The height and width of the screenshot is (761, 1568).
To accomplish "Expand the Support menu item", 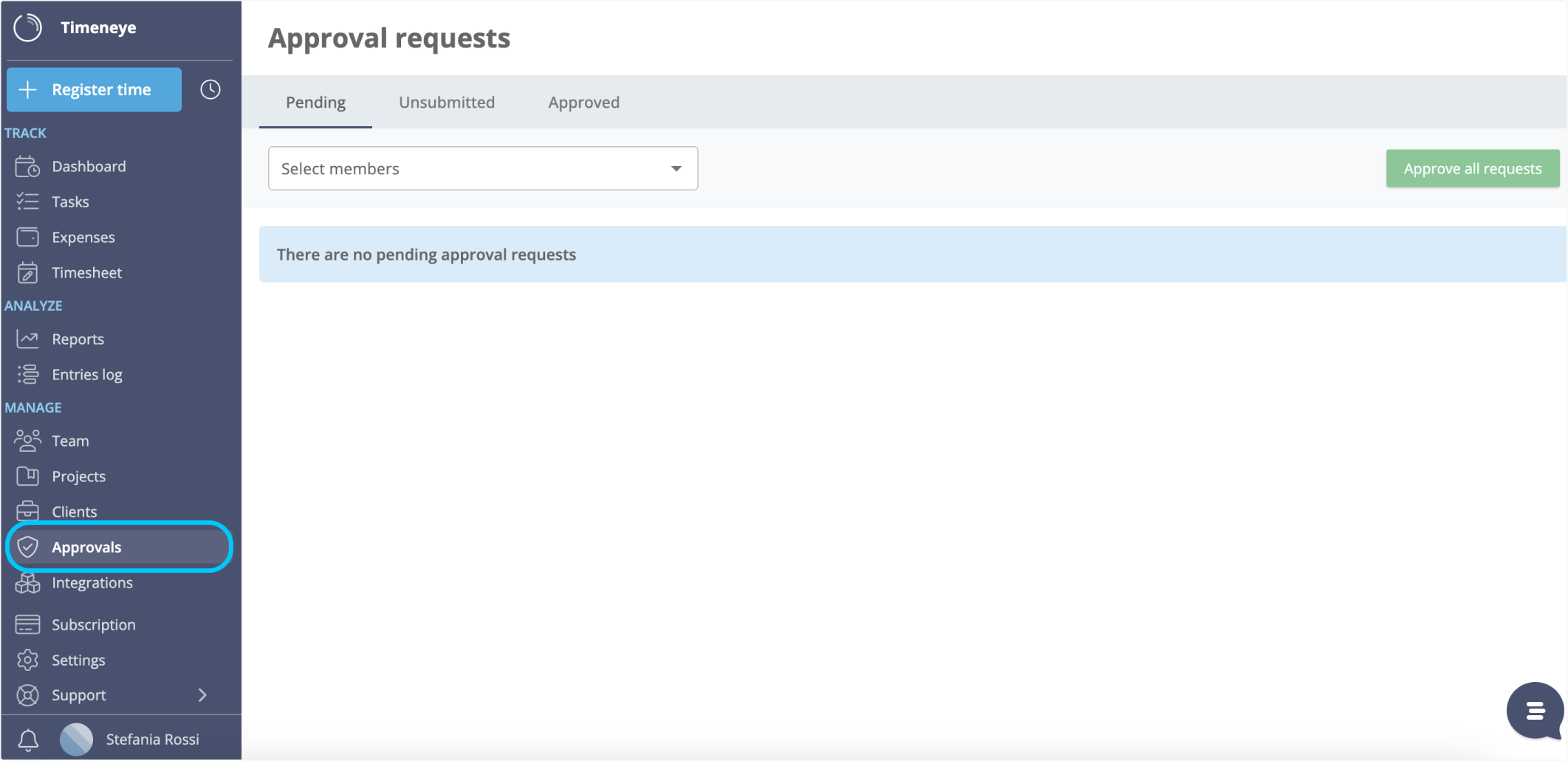I will [x=78, y=695].
